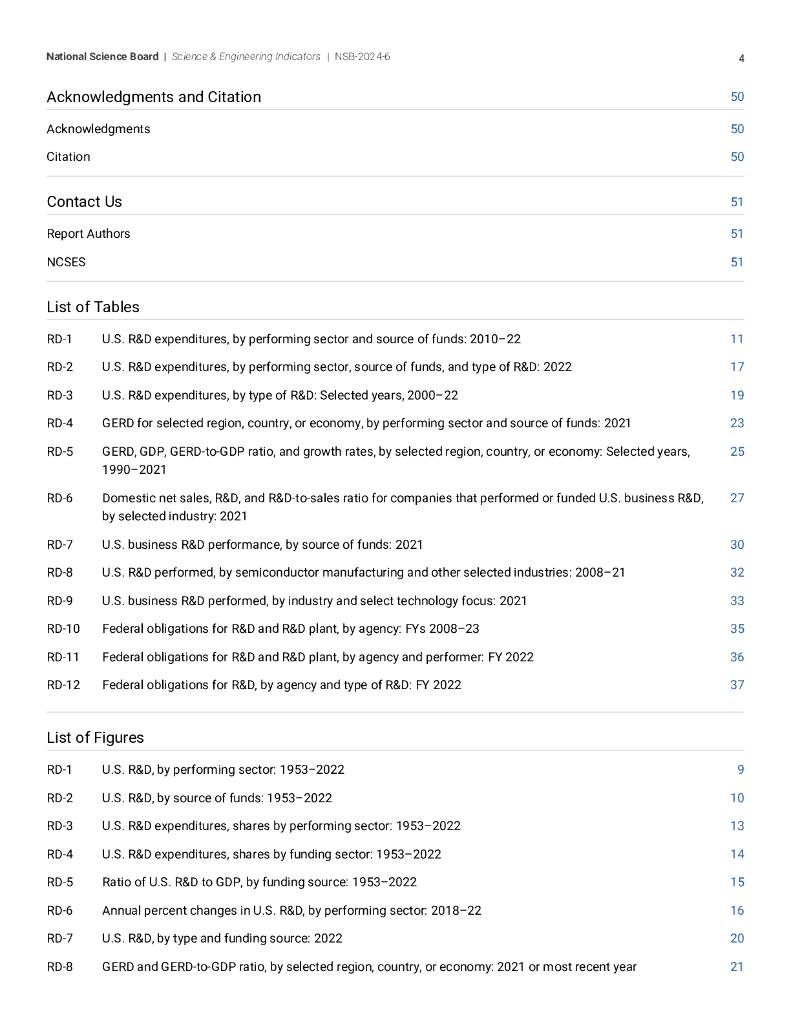Click page number 10 for Figure RD-2

tap(737, 798)
